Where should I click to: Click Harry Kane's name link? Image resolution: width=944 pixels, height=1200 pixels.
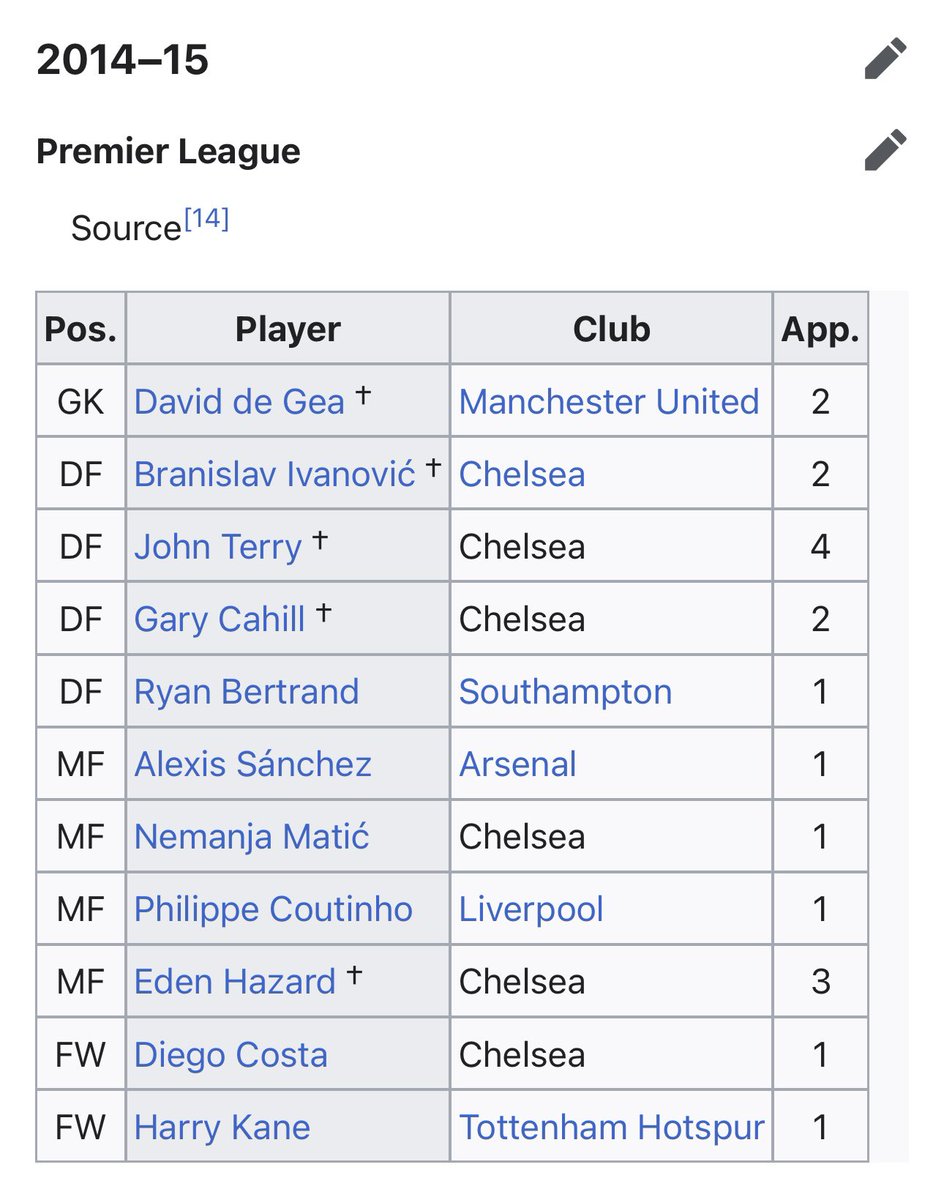pyautogui.click(x=222, y=1128)
